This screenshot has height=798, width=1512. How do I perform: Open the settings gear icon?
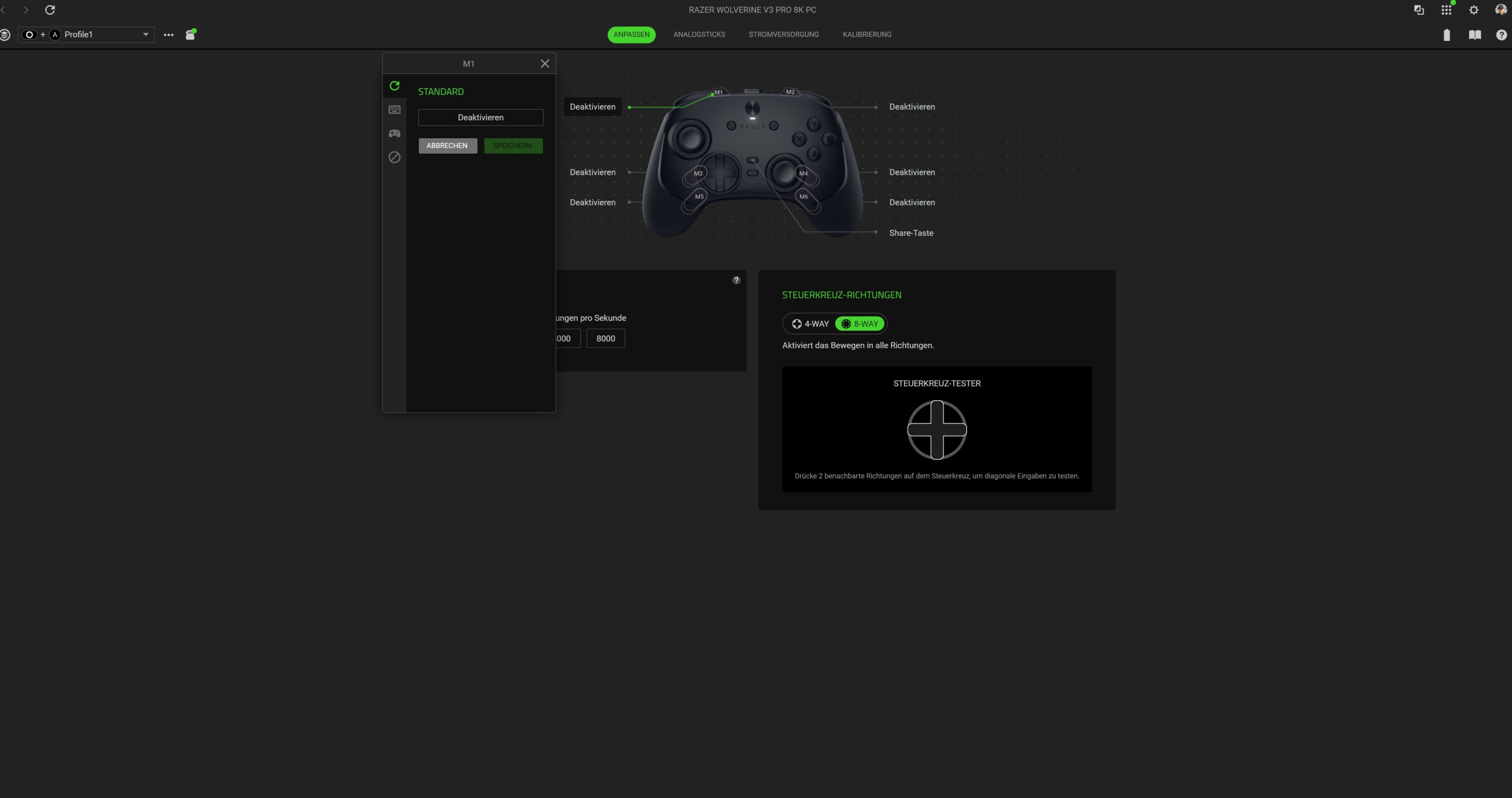point(1473,10)
